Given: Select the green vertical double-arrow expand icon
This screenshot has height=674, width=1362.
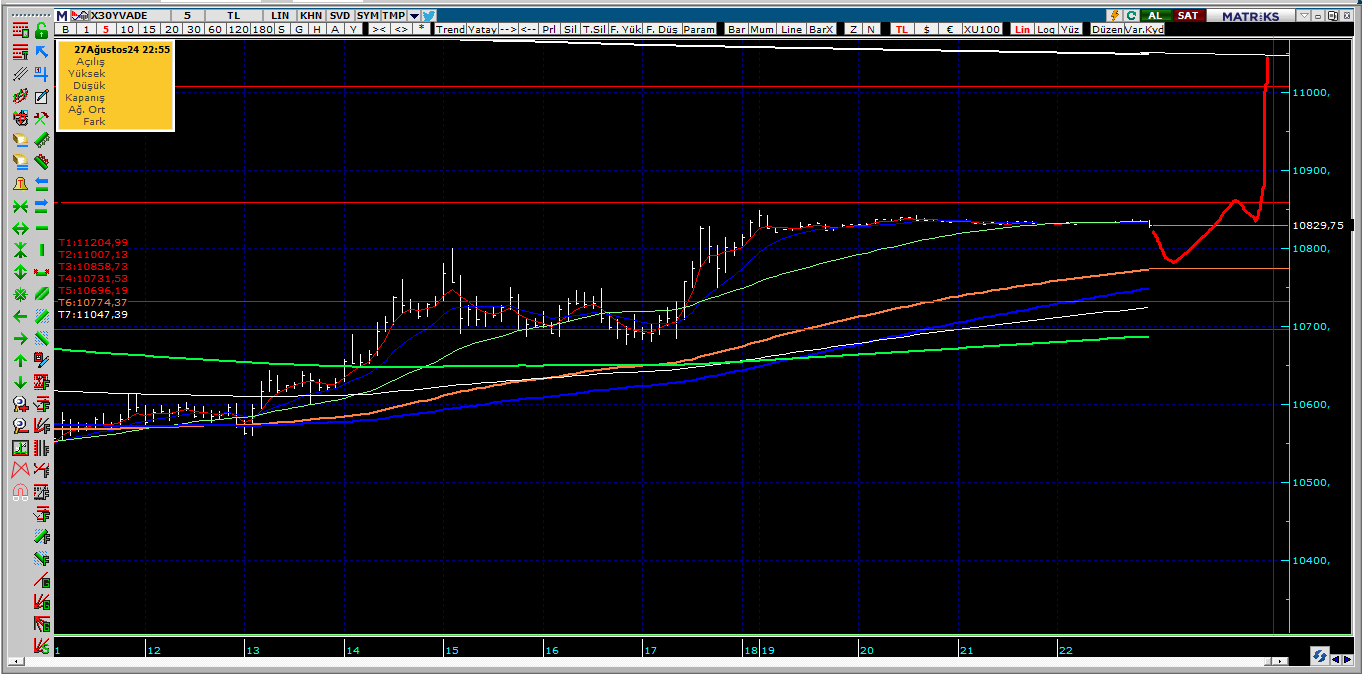Looking at the screenshot, I should tap(20, 272).
